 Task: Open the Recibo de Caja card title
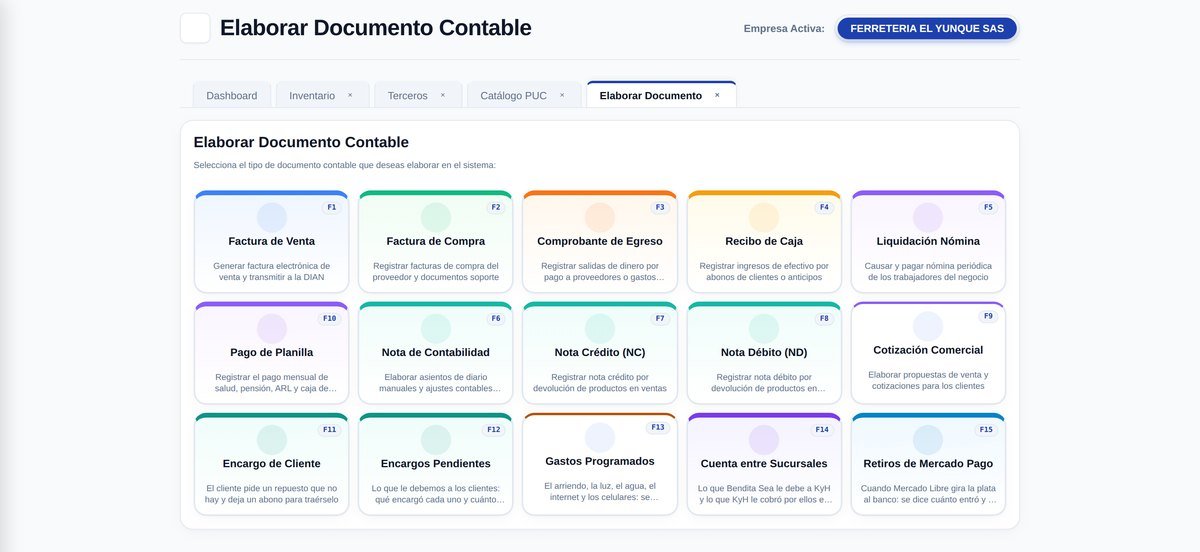coord(764,241)
